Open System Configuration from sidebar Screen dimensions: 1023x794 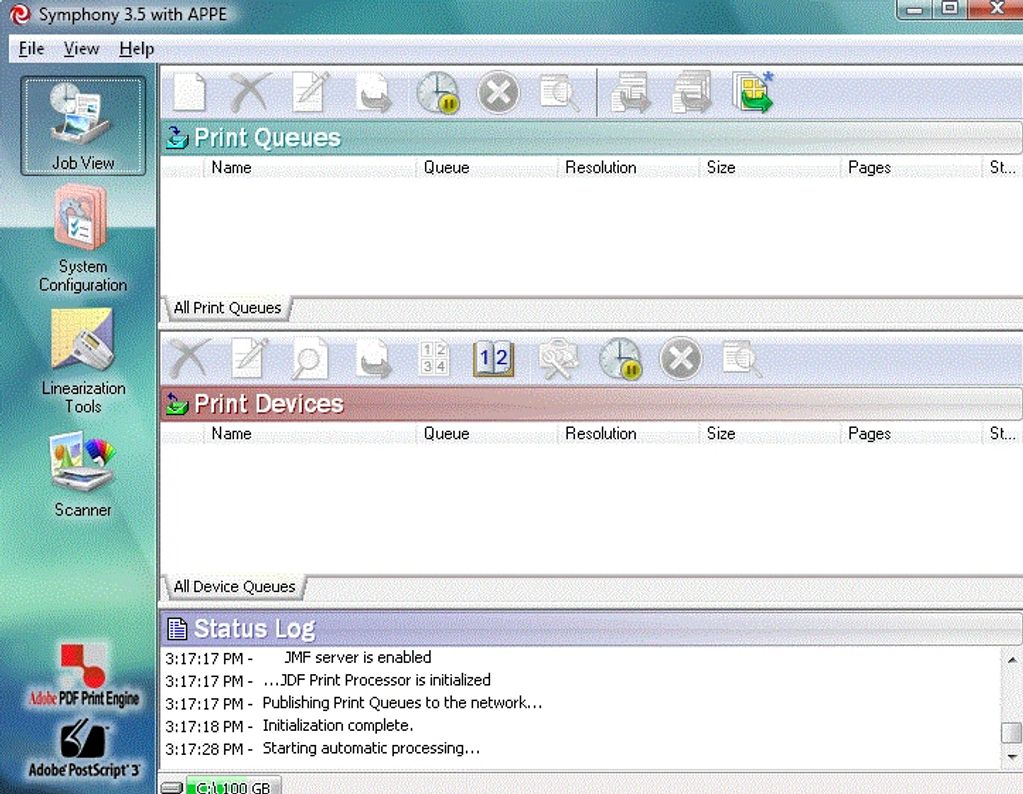click(83, 240)
